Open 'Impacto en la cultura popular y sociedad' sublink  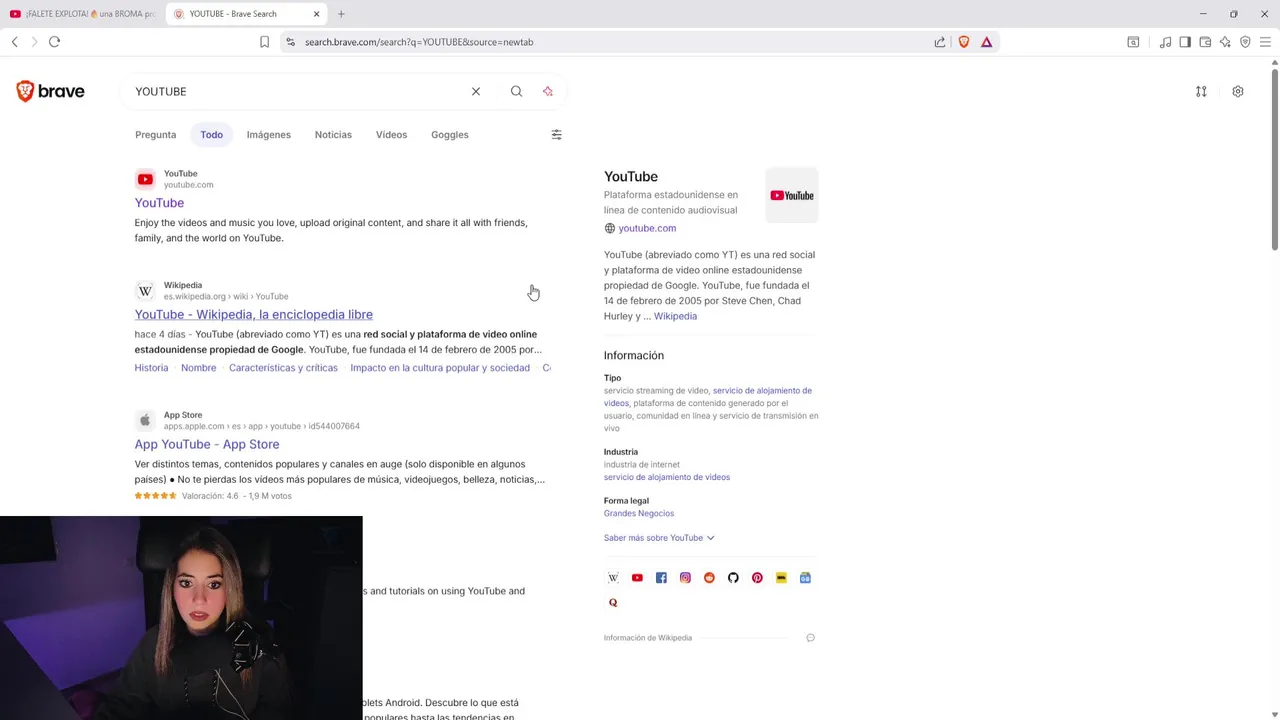[440, 368]
